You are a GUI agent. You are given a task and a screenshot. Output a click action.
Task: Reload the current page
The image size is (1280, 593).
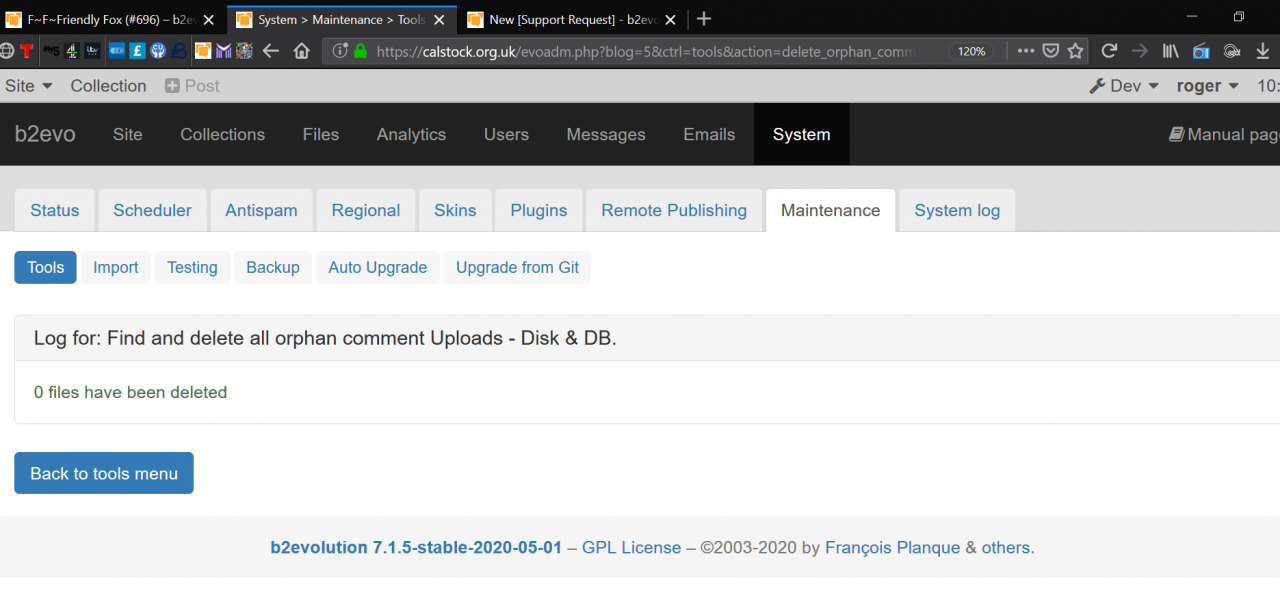point(1109,51)
